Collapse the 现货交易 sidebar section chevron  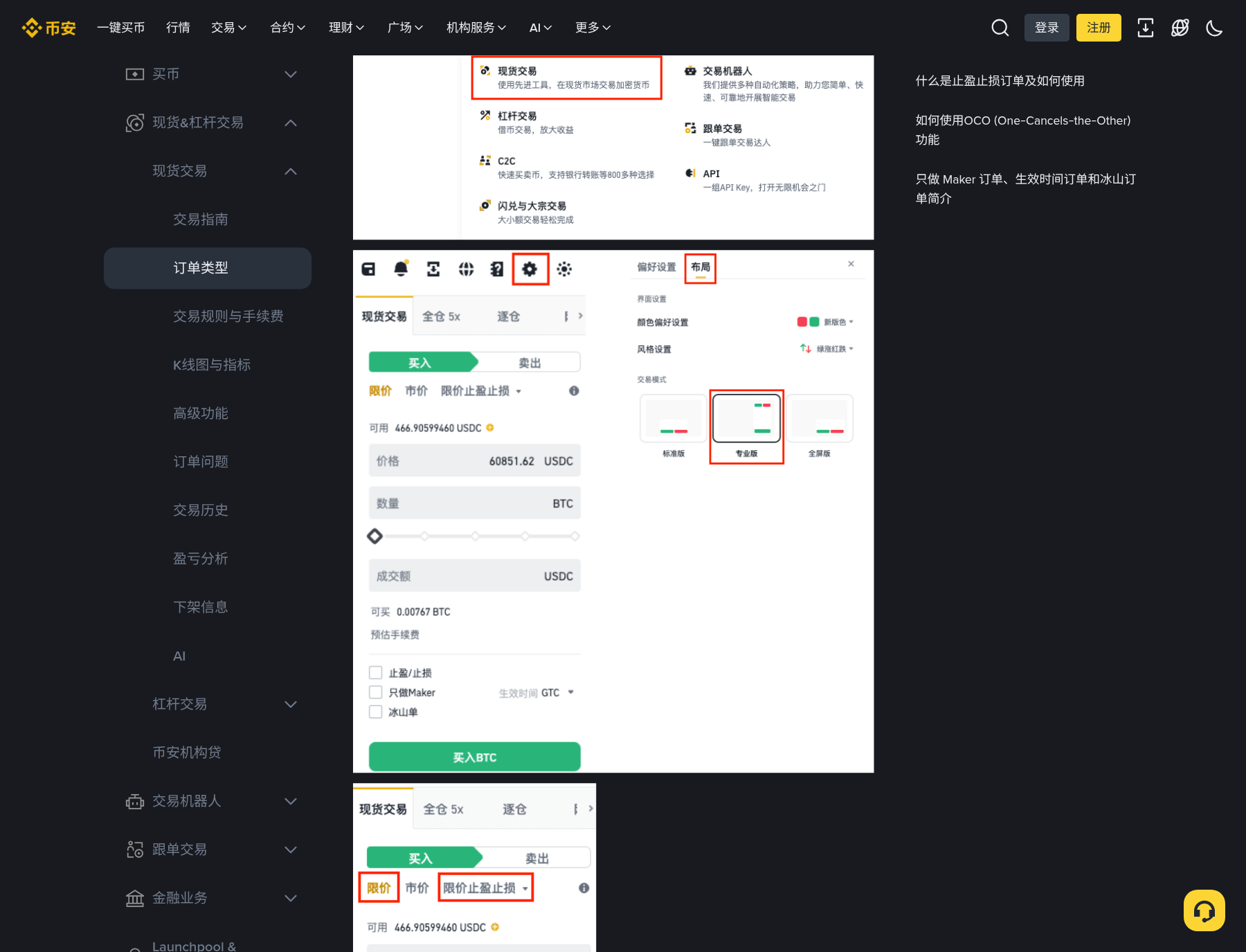pos(291,171)
